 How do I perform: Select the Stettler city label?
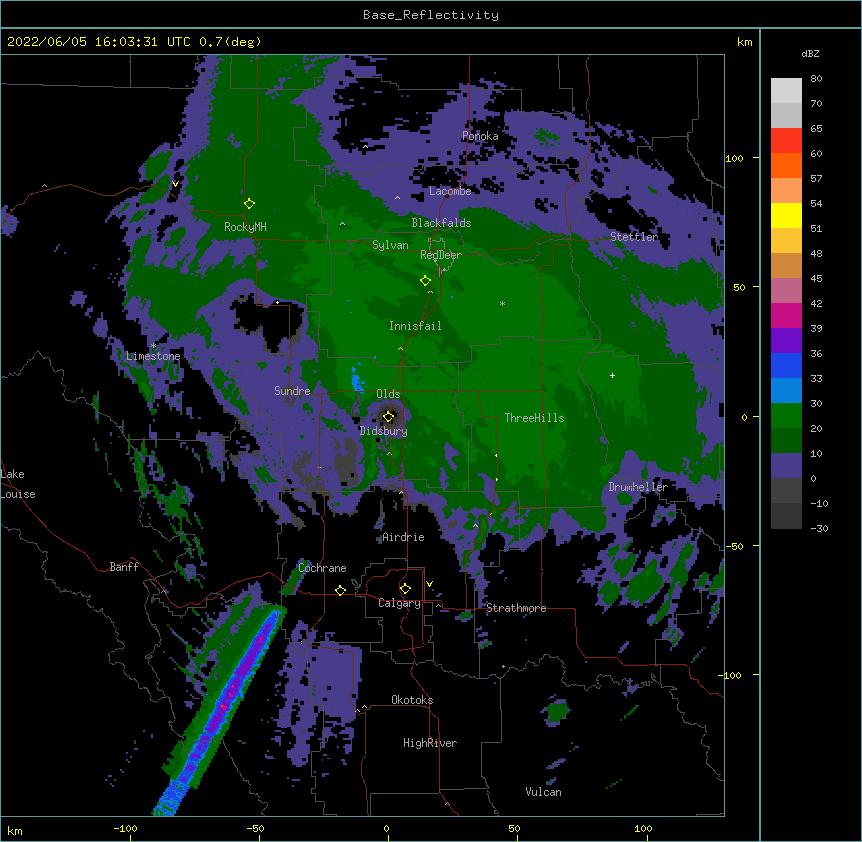coord(634,237)
